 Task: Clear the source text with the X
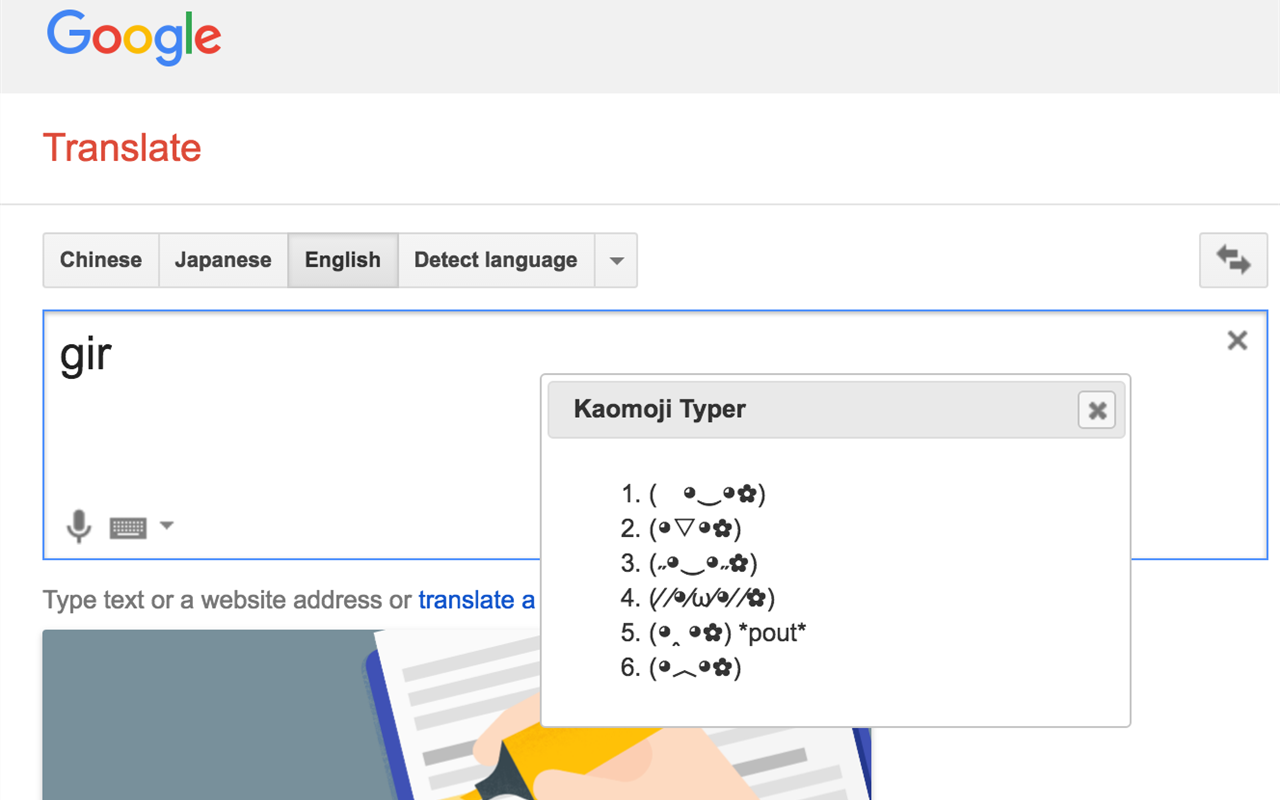(1237, 341)
